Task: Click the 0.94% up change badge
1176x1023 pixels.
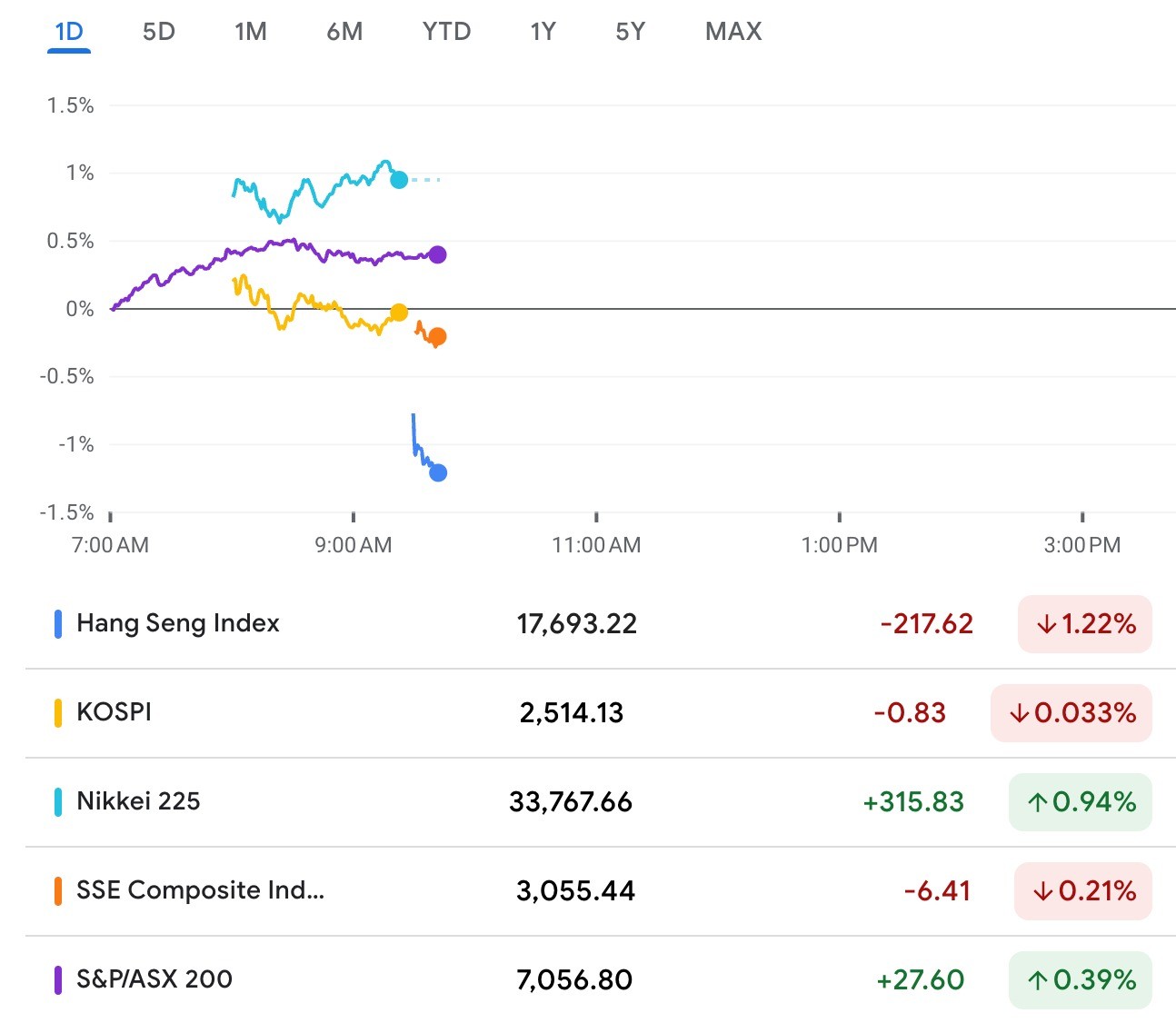Action: (x=1081, y=802)
